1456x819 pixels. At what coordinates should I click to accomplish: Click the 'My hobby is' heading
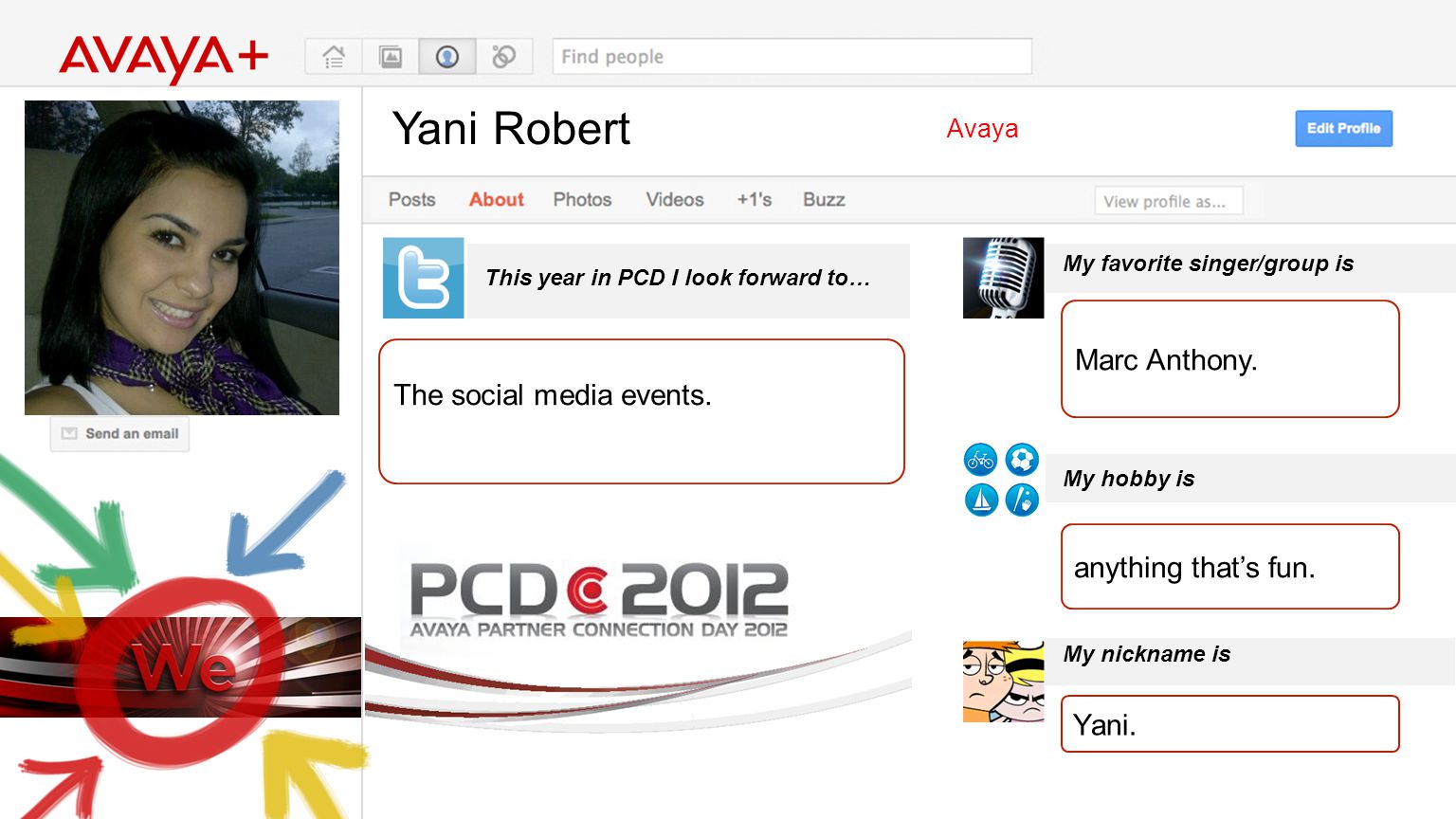pos(1129,479)
